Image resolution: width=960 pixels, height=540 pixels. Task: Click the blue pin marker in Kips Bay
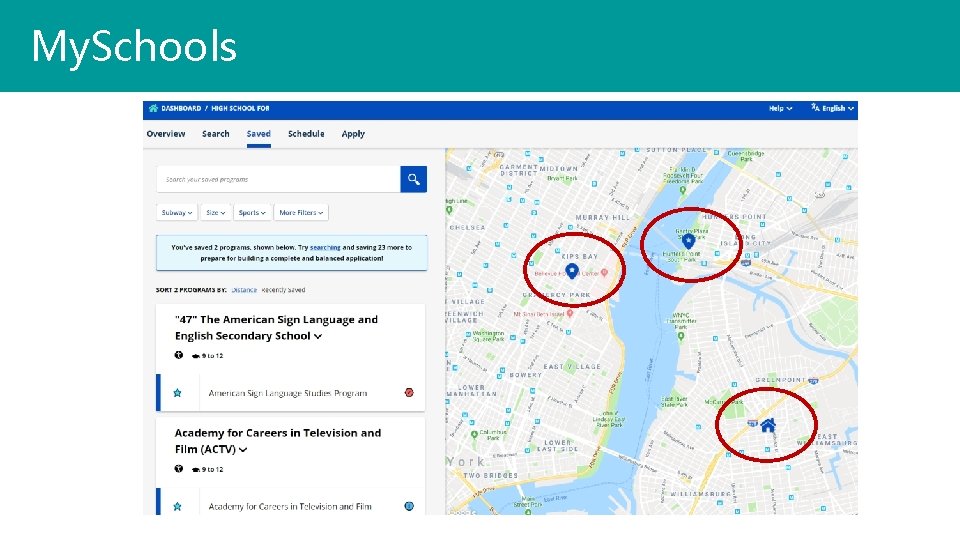[572, 271]
